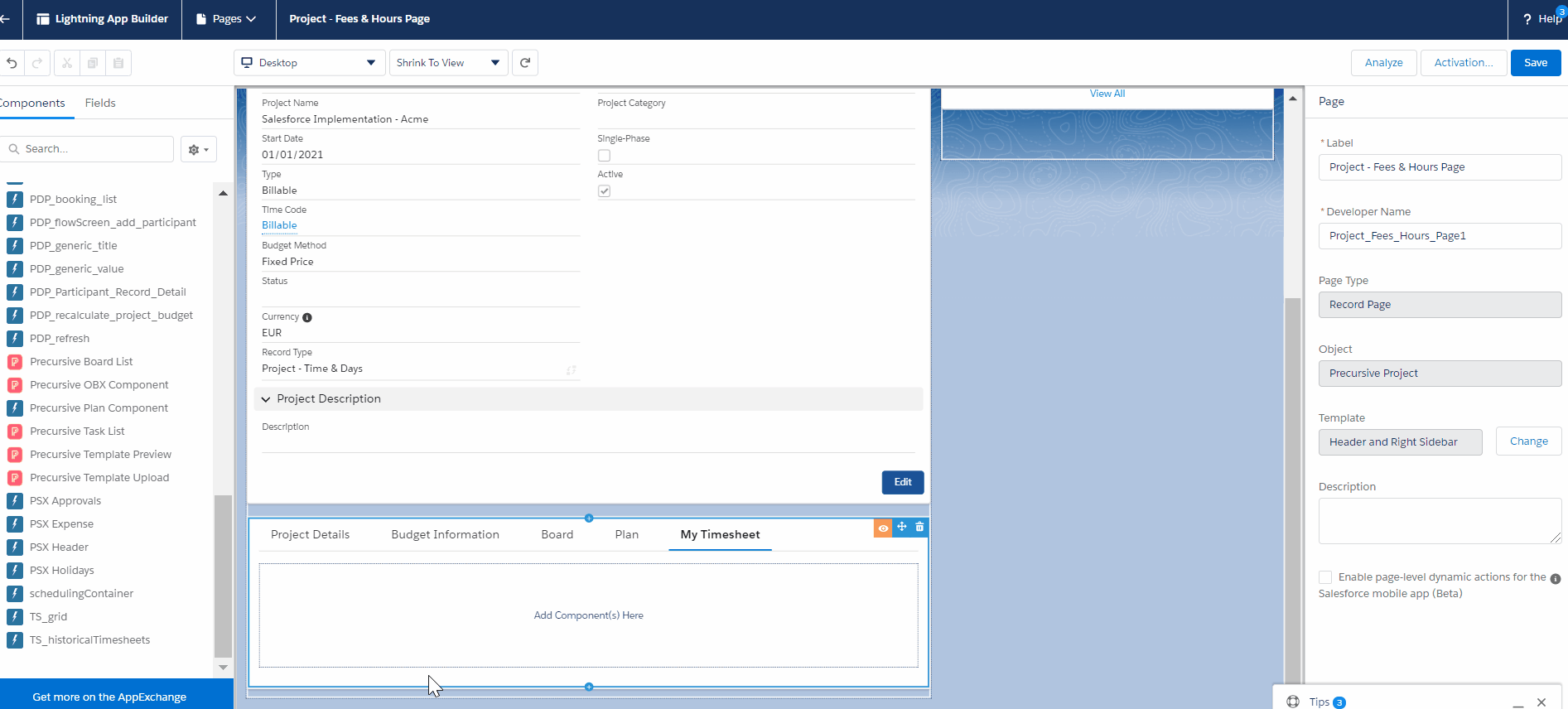The height and width of the screenshot is (709, 1568).
Task: Switch to the Fields tab
Action: click(x=100, y=103)
